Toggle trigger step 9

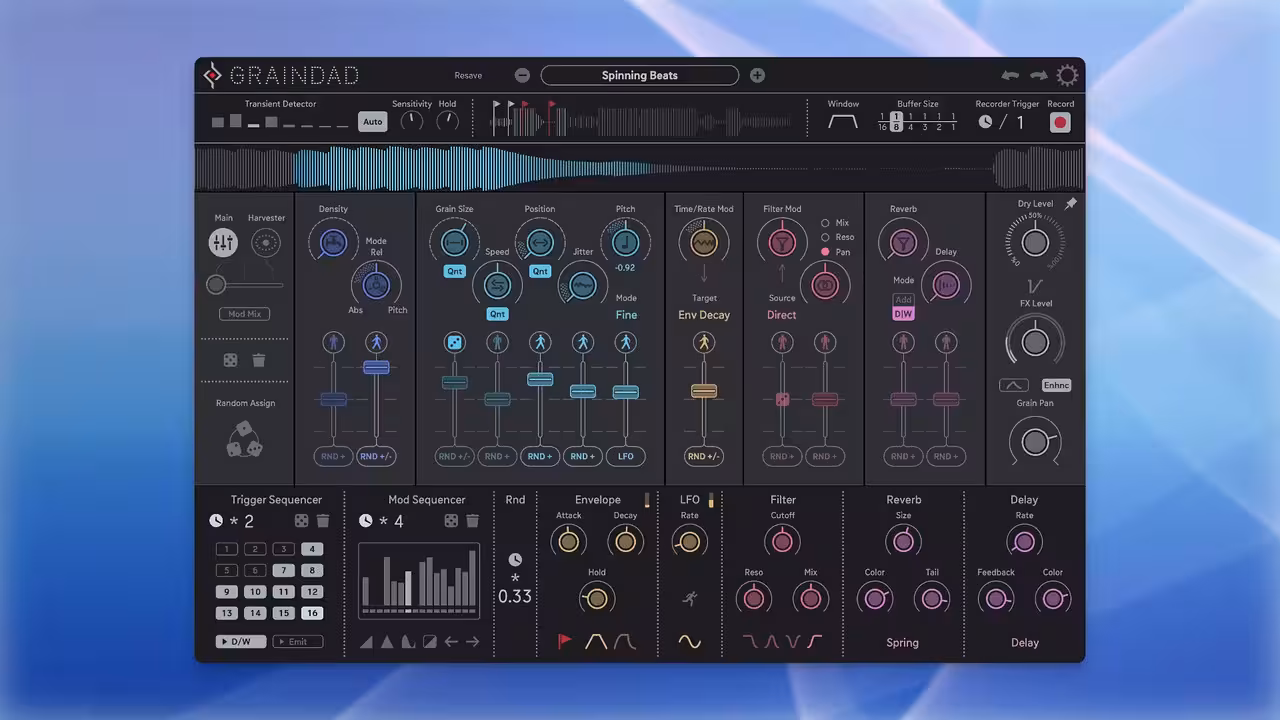pos(227,592)
